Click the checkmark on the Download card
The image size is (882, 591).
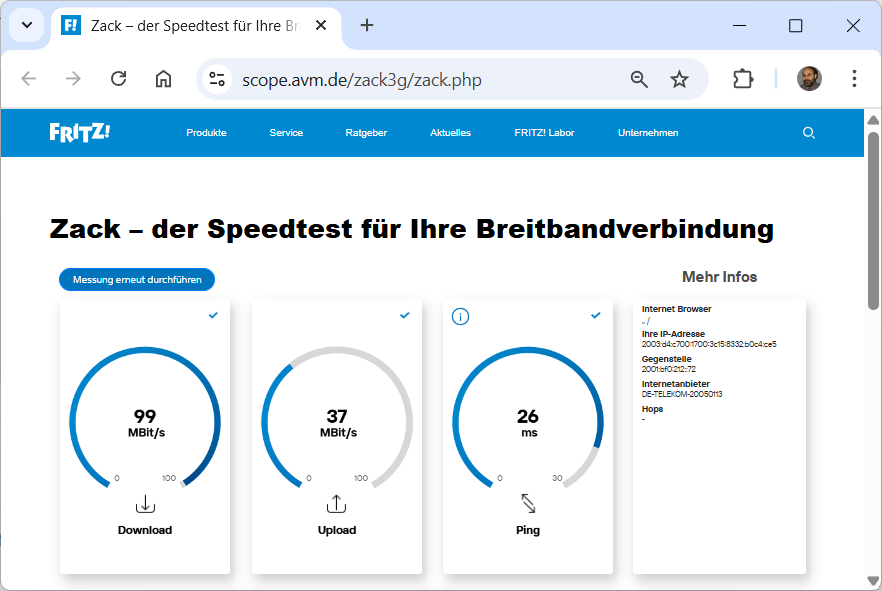coord(213,315)
